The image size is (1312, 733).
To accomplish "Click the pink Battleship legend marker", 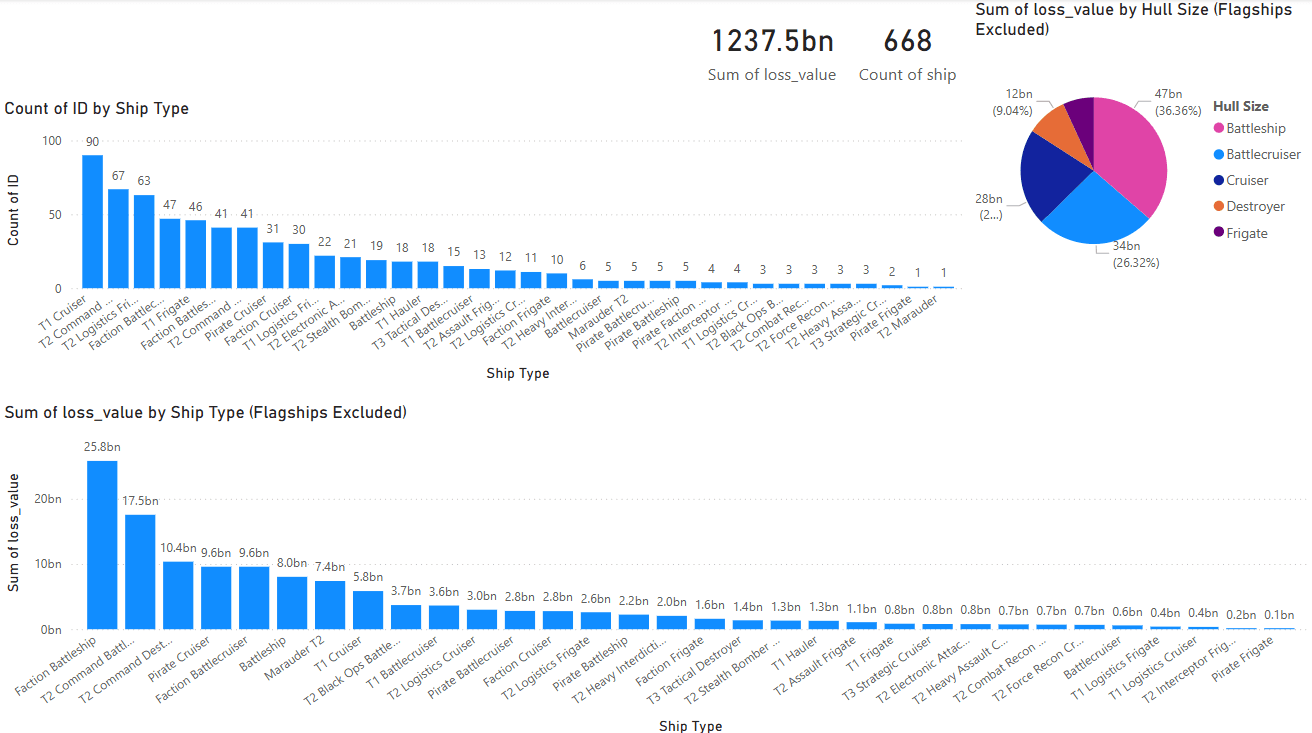I will [1218, 128].
